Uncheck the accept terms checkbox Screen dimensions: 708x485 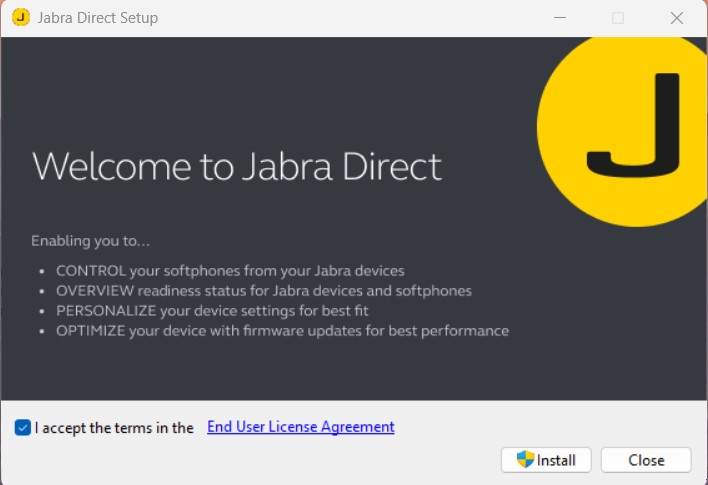coord(23,428)
